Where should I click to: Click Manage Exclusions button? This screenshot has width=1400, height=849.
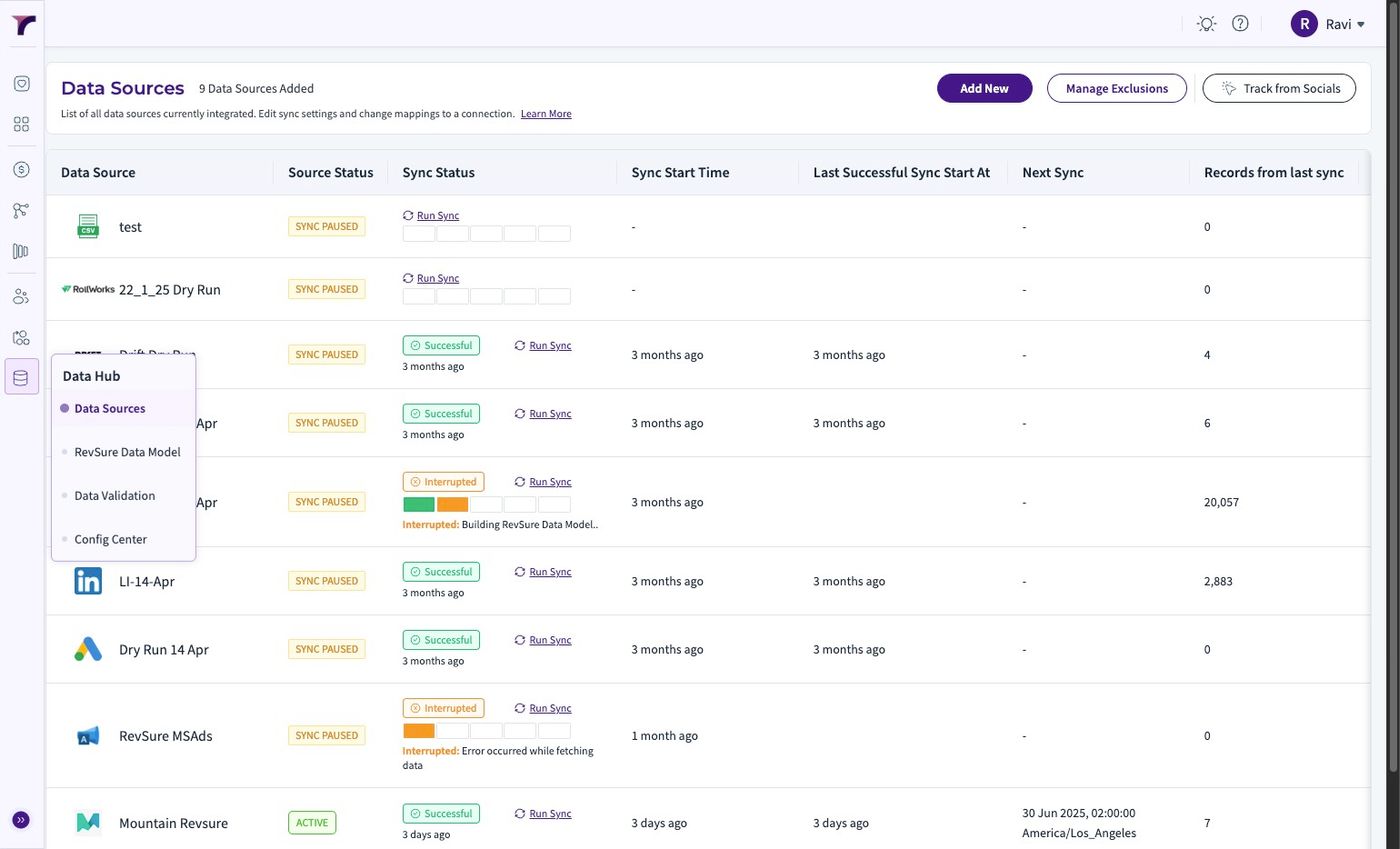pos(1117,88)
